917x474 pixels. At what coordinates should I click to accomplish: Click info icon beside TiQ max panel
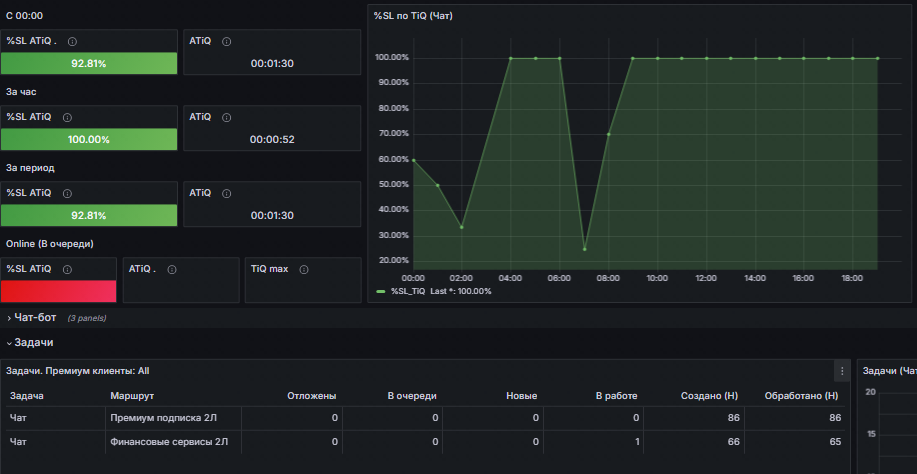click(304, 269)
